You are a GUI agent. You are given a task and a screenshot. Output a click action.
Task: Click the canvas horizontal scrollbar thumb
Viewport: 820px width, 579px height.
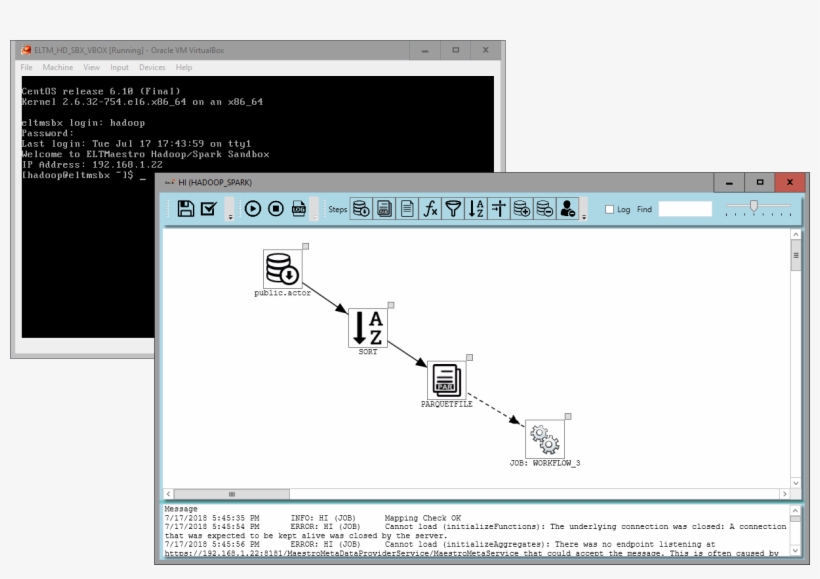pyautogui.click(x=232, y=494)
